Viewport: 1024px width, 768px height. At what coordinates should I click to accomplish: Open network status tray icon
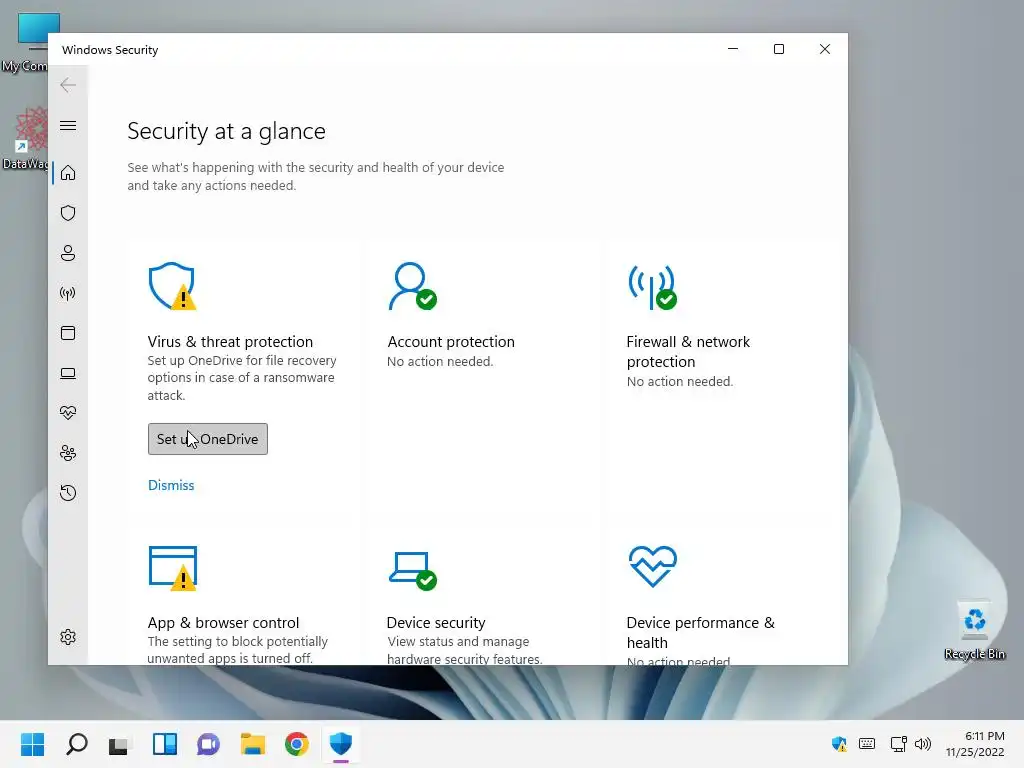[899, 744]
